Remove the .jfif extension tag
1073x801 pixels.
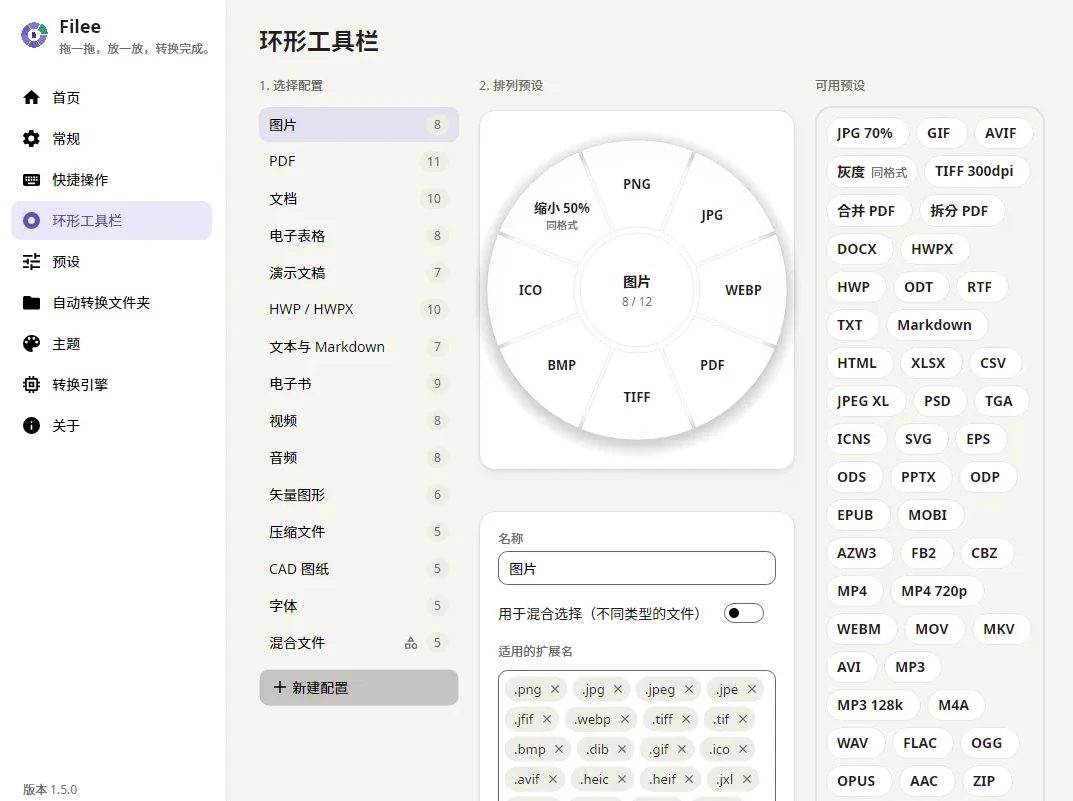tap(547, 719)
